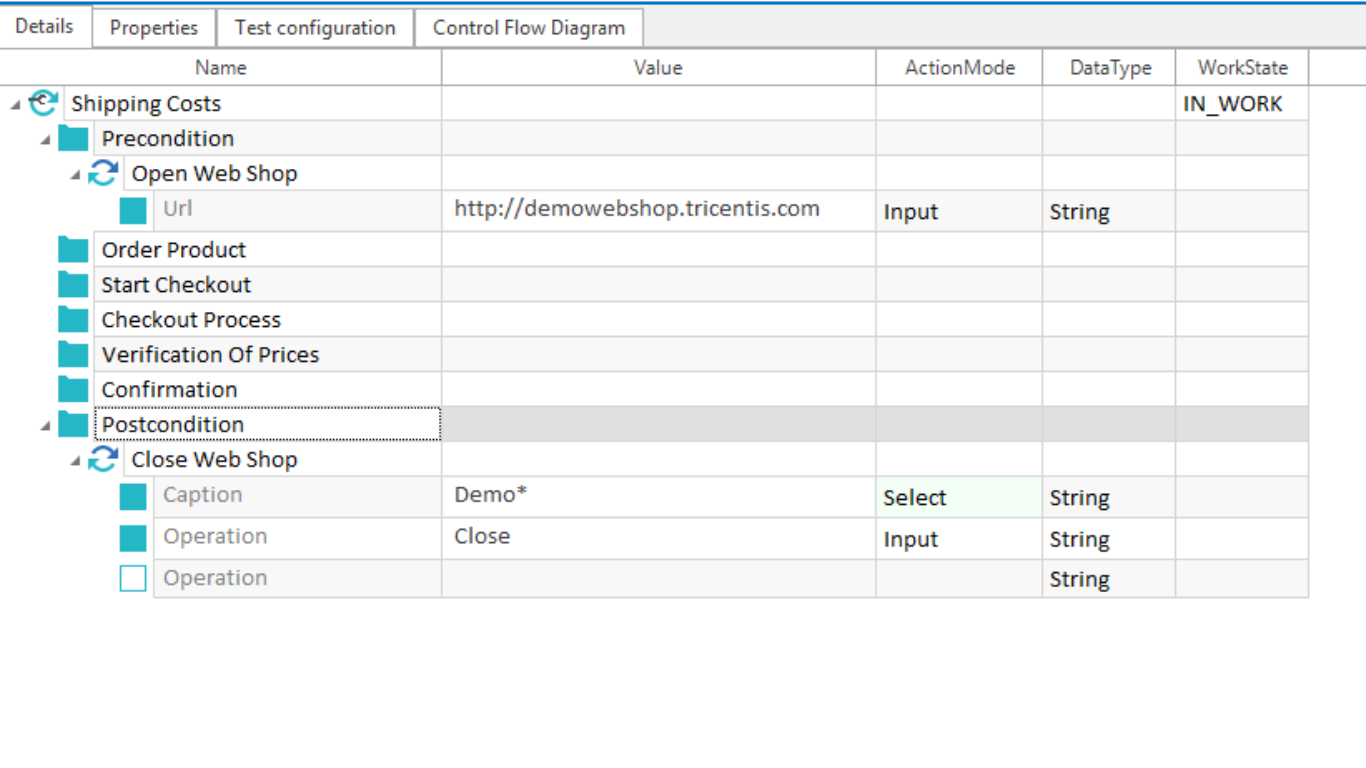The height and width of the screenshot is (768, 1366).
Task: Toggle the Url row square marker
Action: (x=133, y=211)
